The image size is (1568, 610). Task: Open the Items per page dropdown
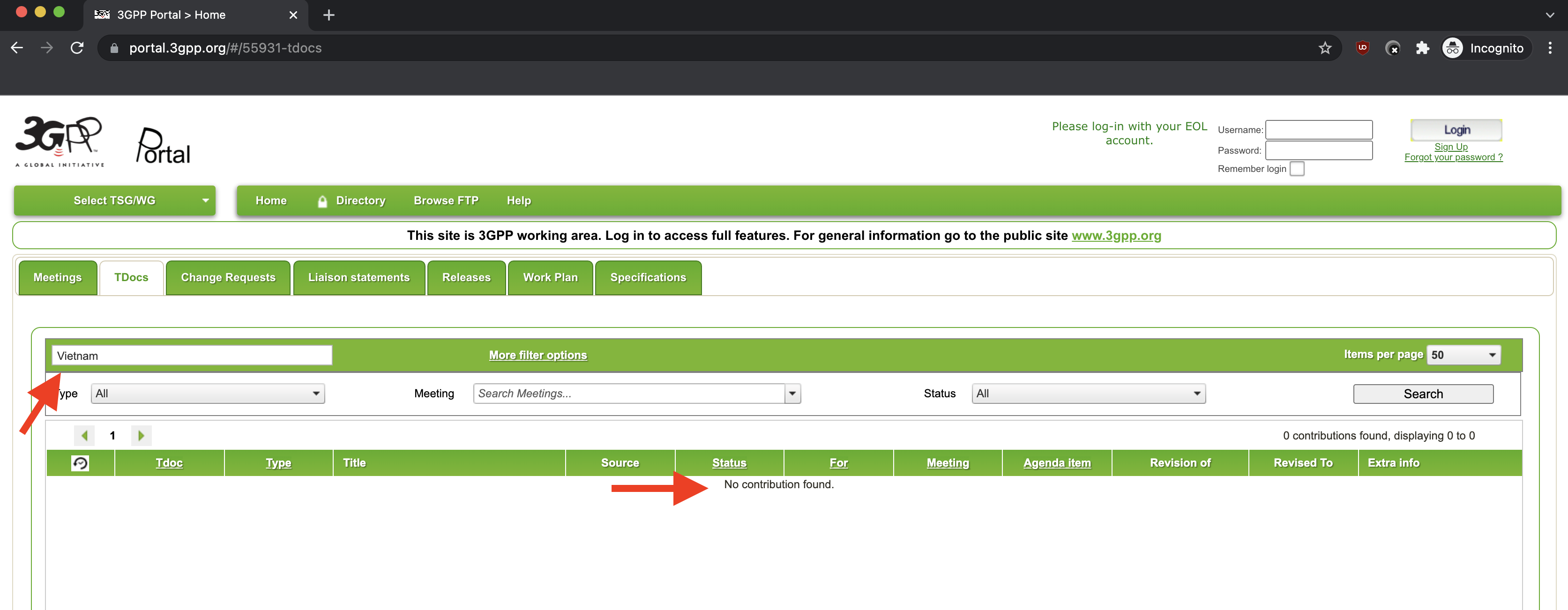pyautogui.click(x=1463, y=355)
